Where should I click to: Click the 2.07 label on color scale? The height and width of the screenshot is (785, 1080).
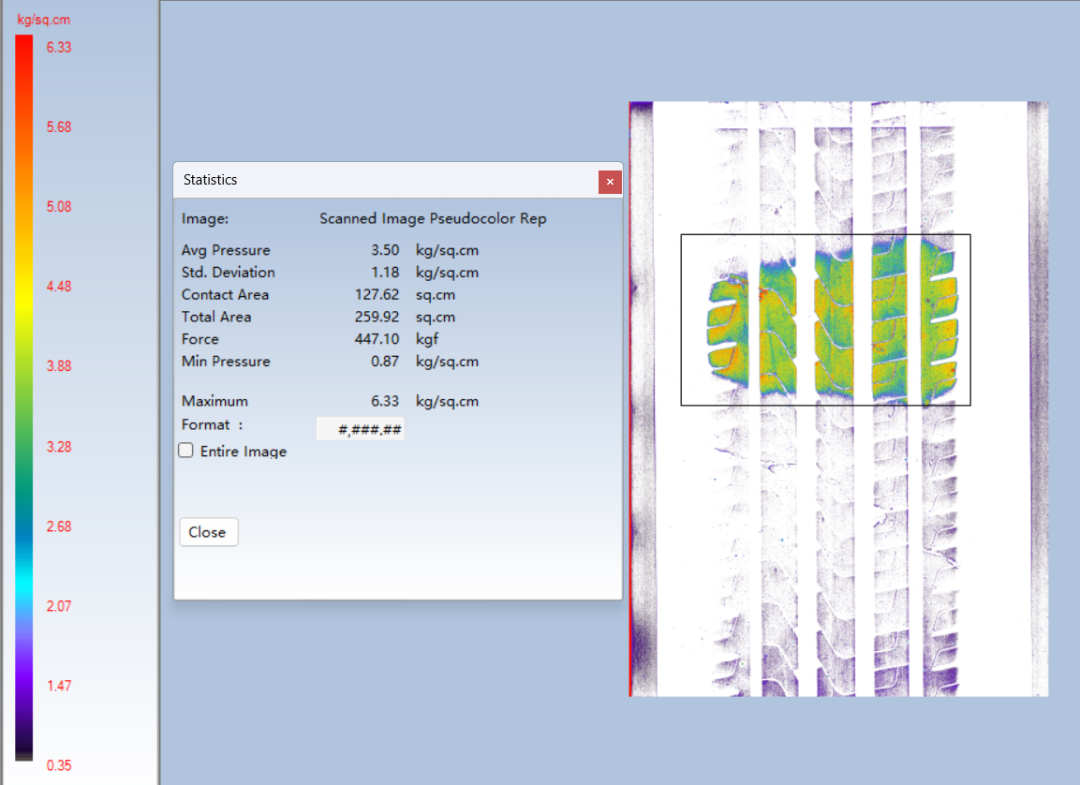[x=59, y=606]
